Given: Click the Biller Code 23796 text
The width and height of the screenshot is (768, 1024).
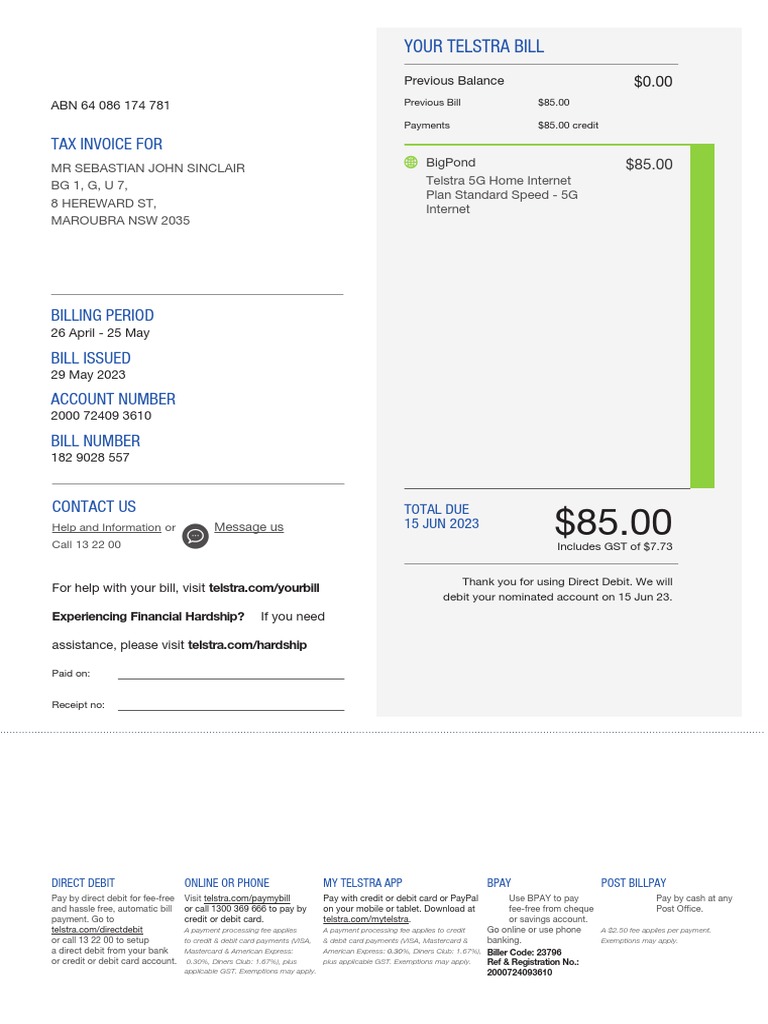Looking at the screenshot, I should [x=524, y=952].
